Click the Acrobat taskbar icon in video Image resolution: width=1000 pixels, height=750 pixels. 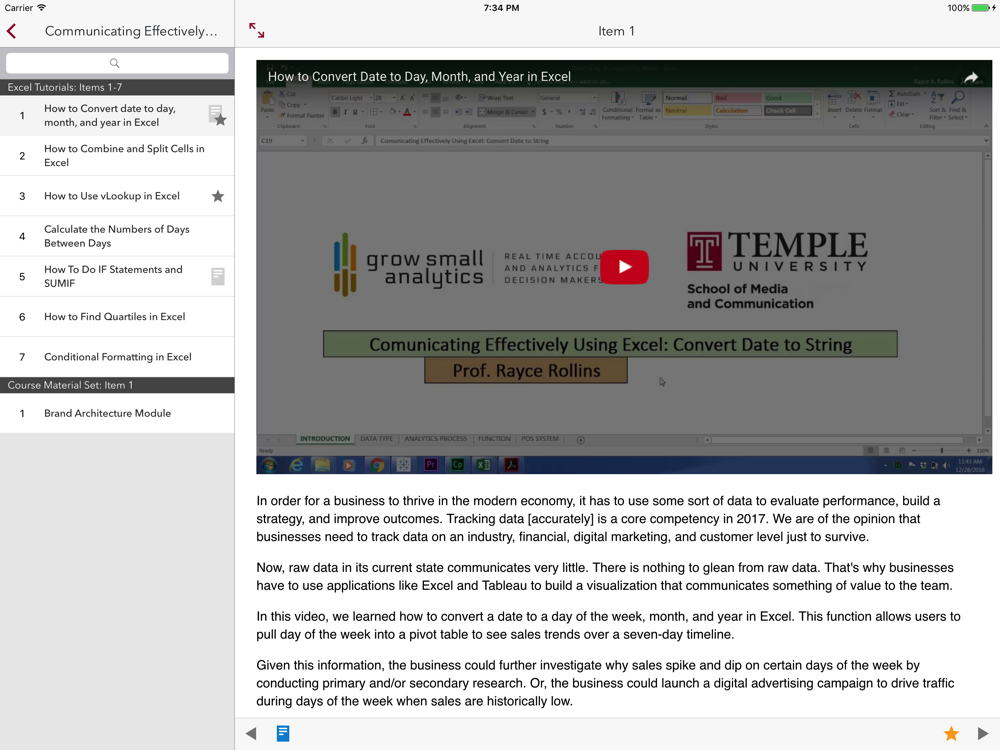click(x=511, y=465)
